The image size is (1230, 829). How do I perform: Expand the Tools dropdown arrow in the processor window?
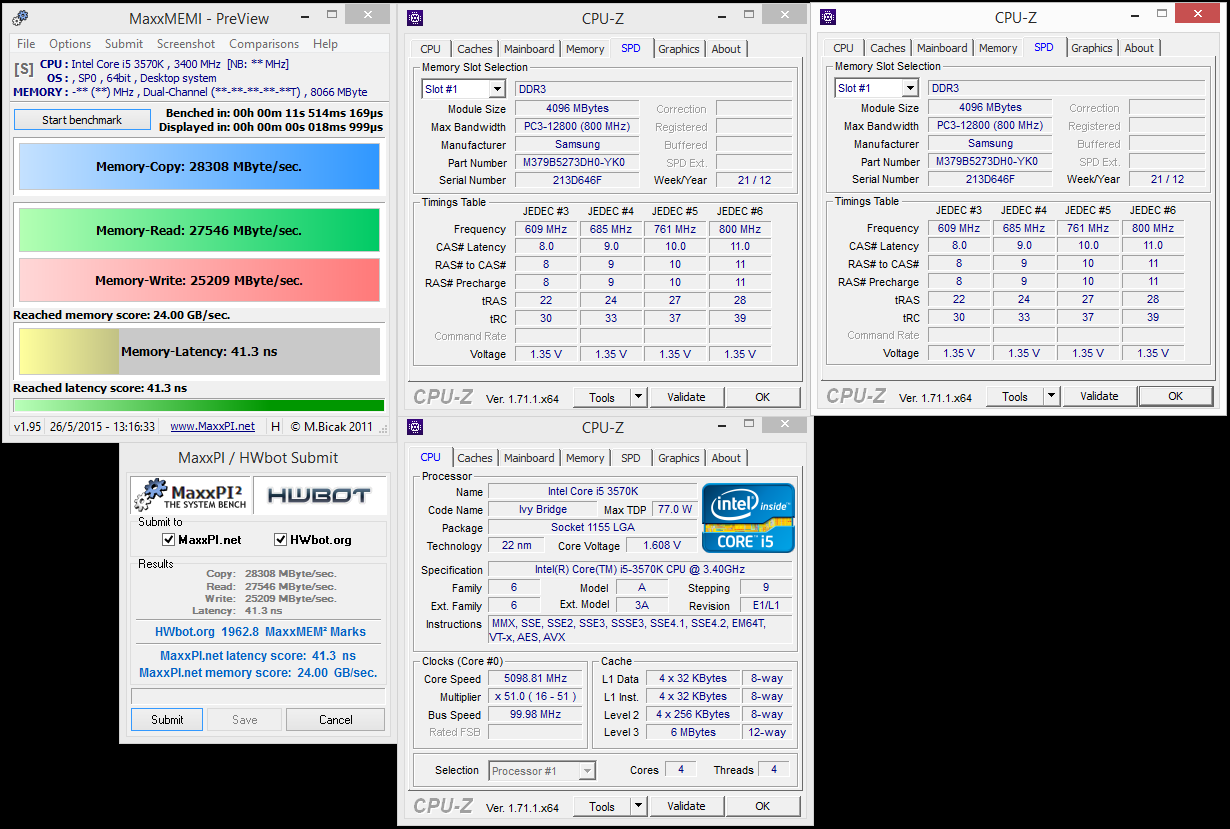[x=638, y=806]
